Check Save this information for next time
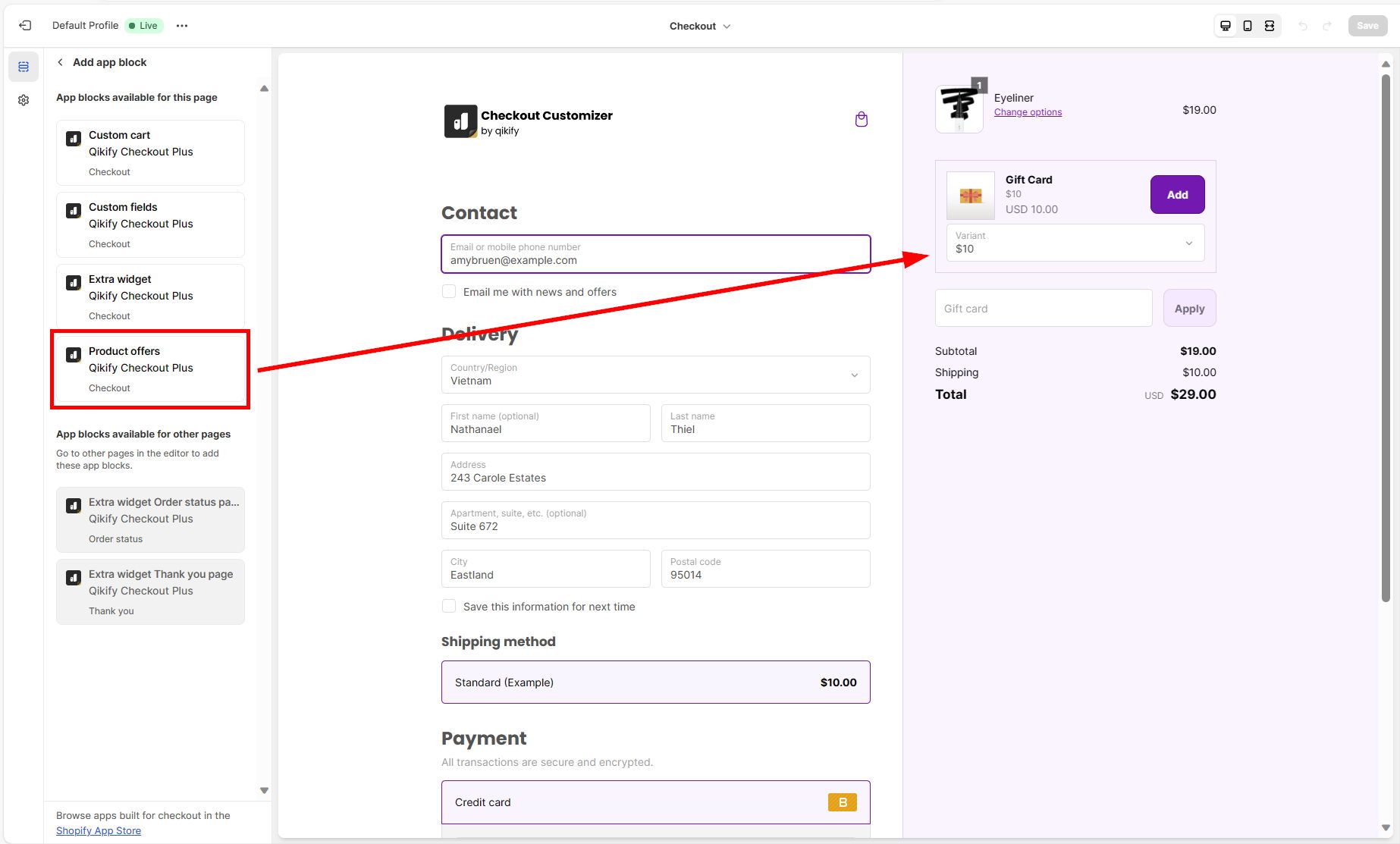Screen dimensions: 1400x844 [449, 607]
